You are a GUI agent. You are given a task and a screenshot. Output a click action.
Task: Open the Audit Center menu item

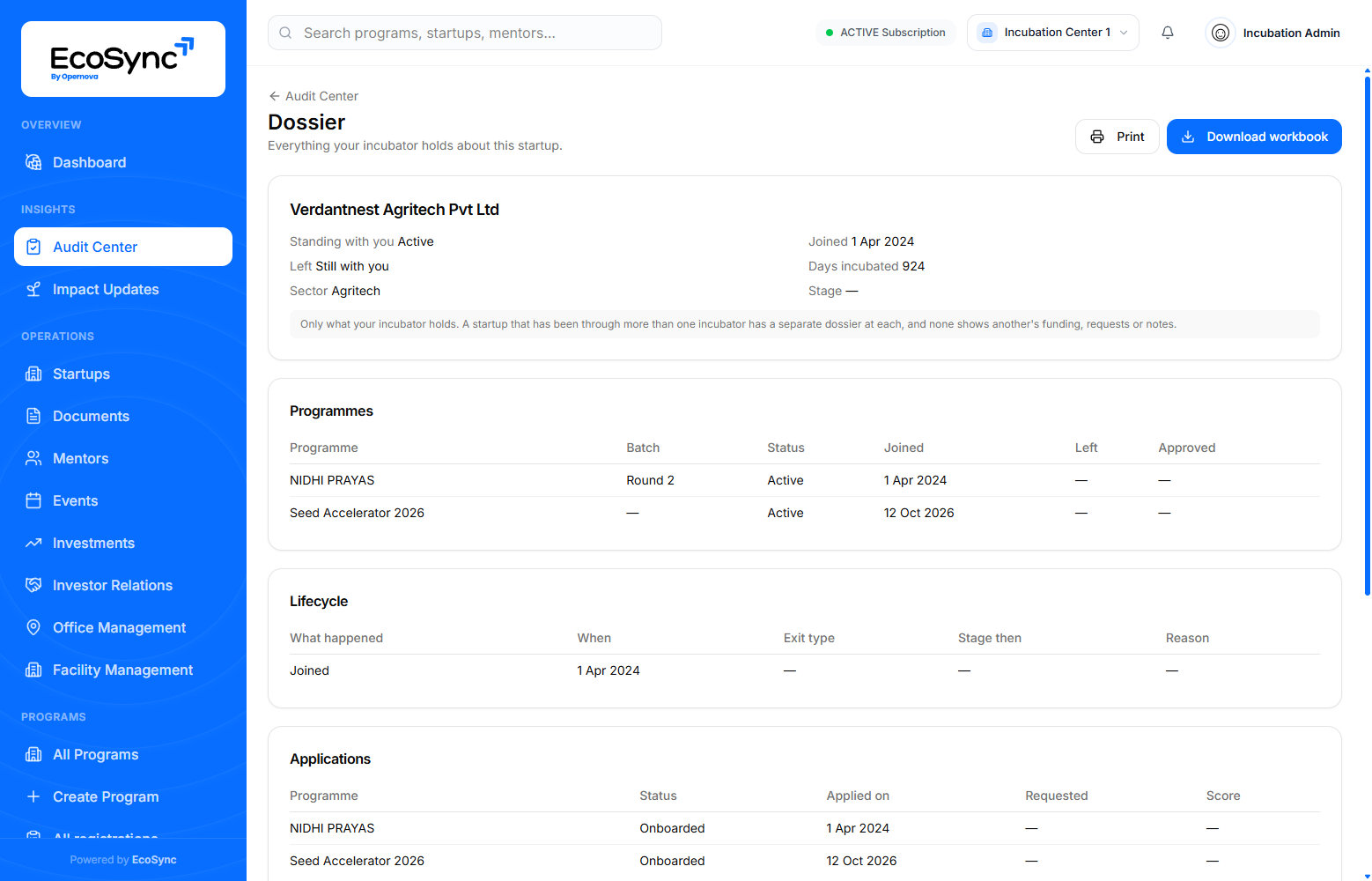tap(123, 247)
